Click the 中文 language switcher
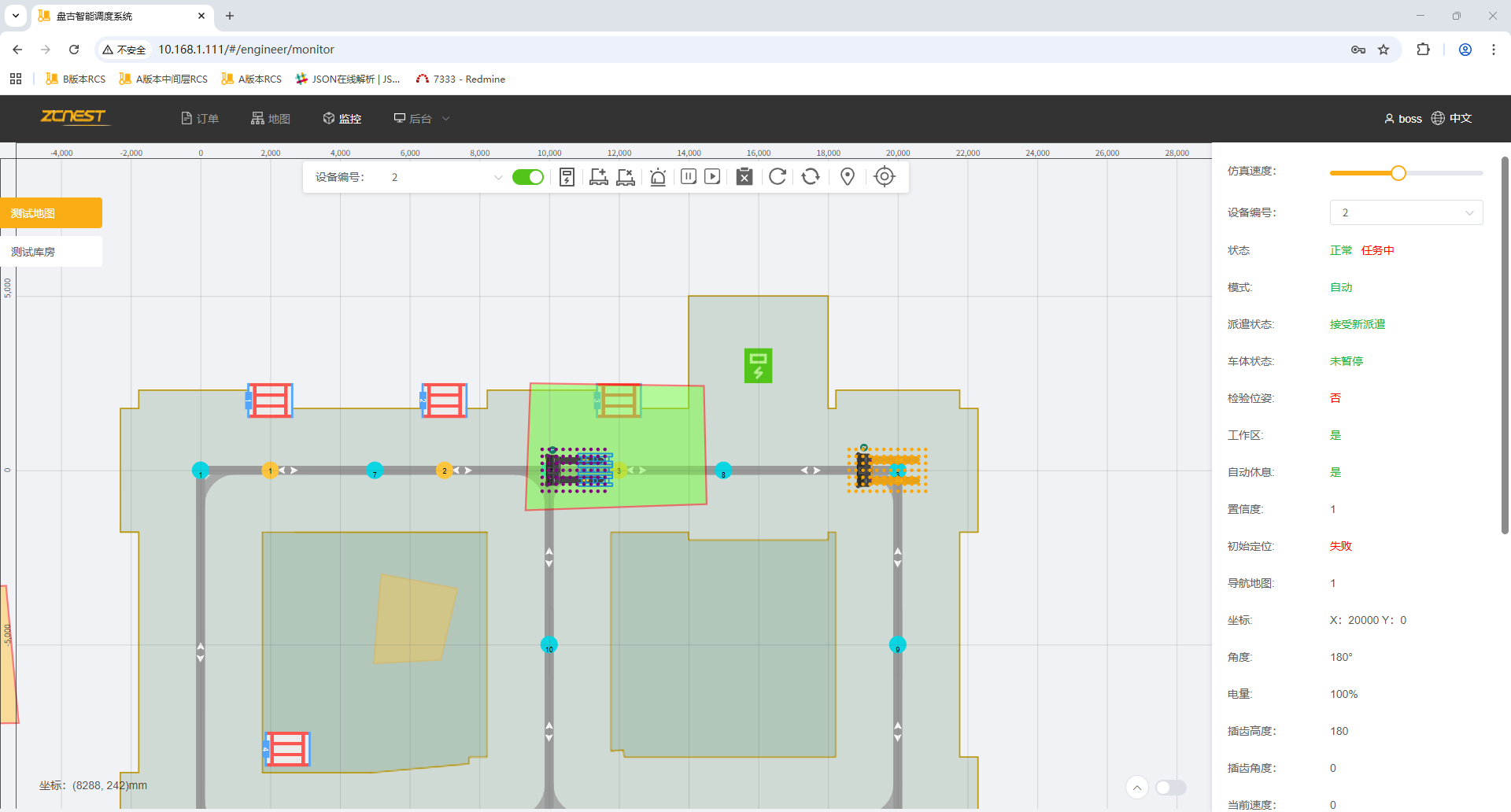The image size is (1511, 812). click(x=1452, y=118)
